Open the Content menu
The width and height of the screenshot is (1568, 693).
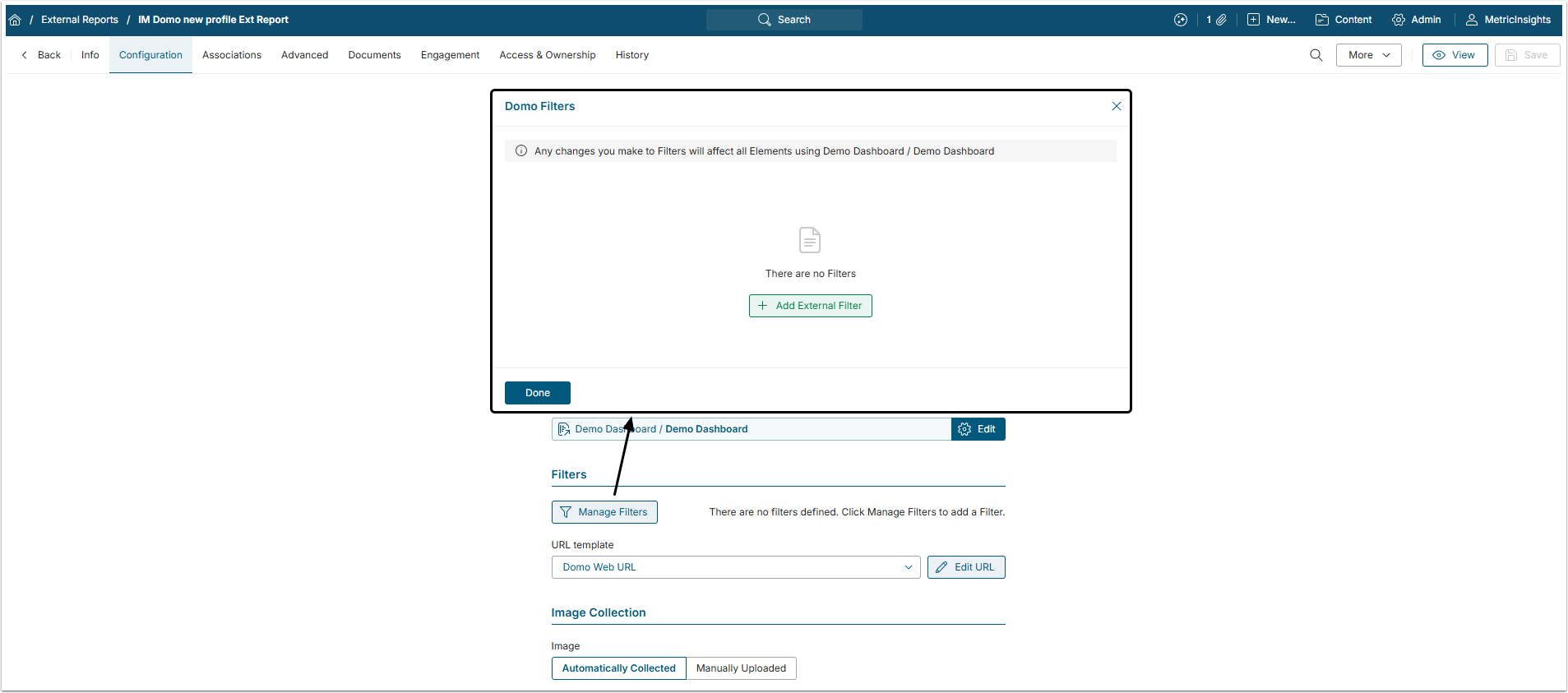pos(1344,20)
